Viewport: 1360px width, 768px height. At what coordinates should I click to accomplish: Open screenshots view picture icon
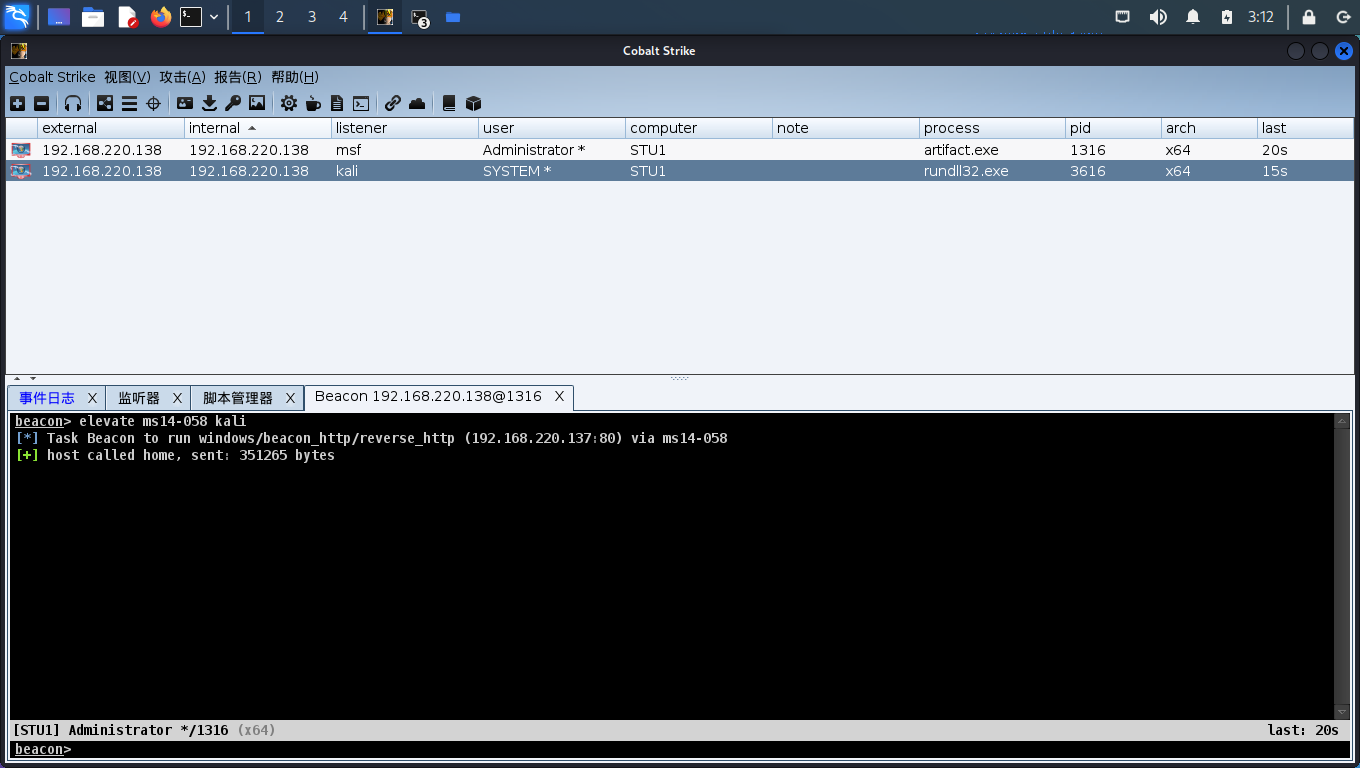tap(257, 103)
